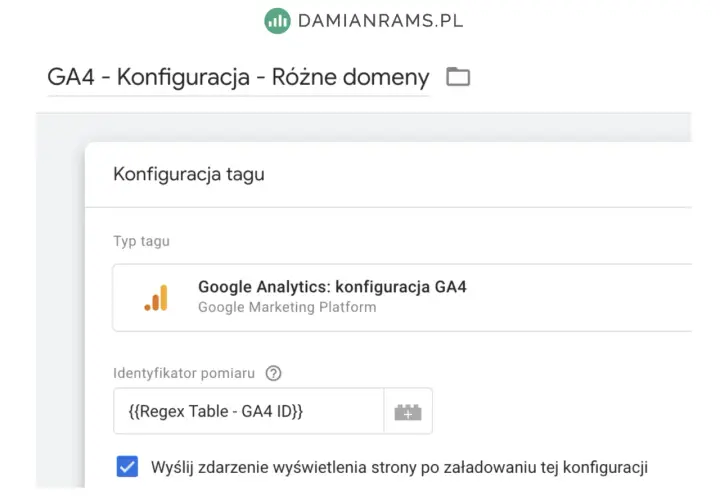Click the DAMIANRAMS.PL site name text
Screen dimensions: 720x500
point(381,21)
